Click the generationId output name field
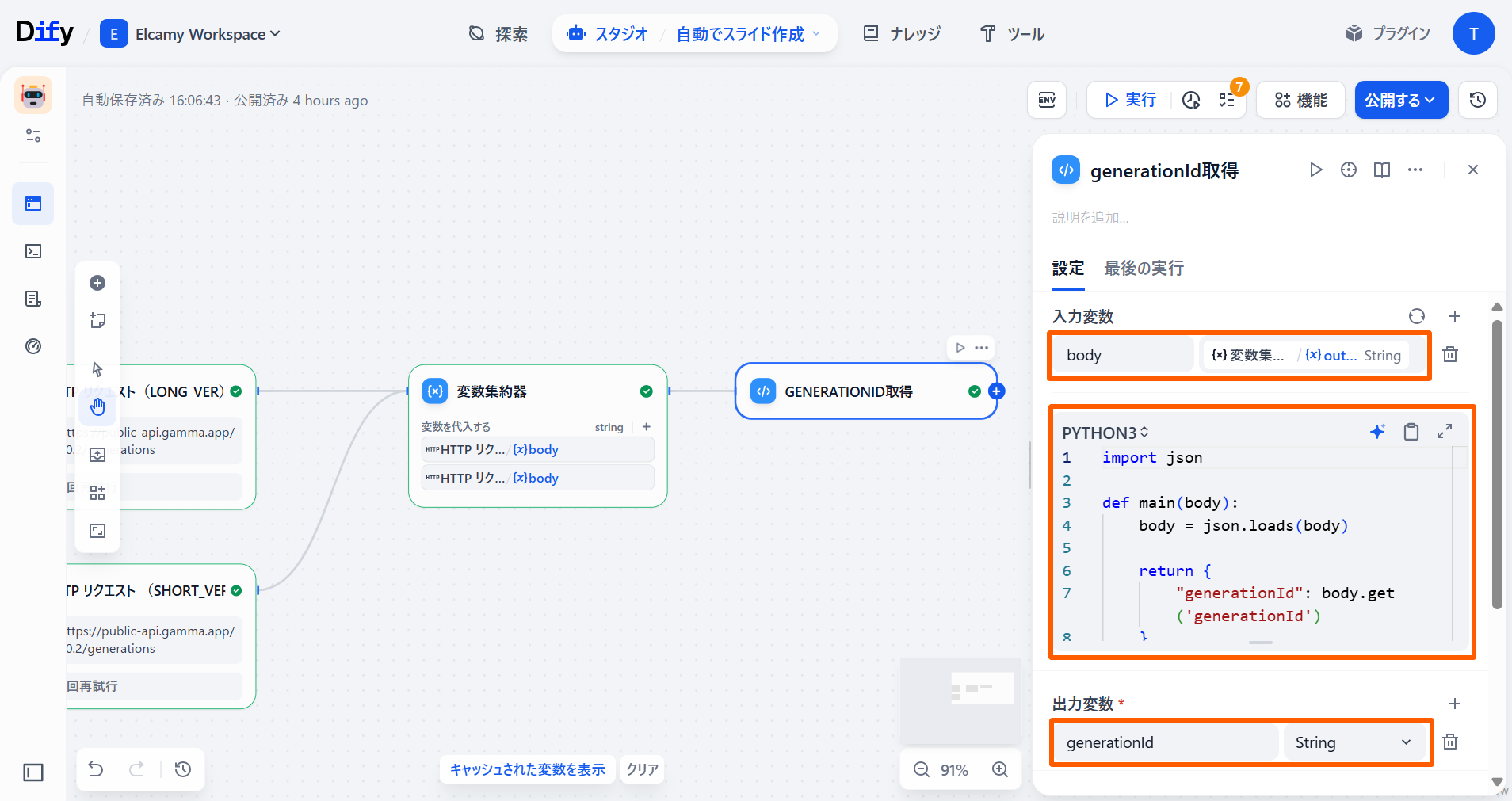Viewport: 1512px width, 801px height. (x=1165, y=742)
